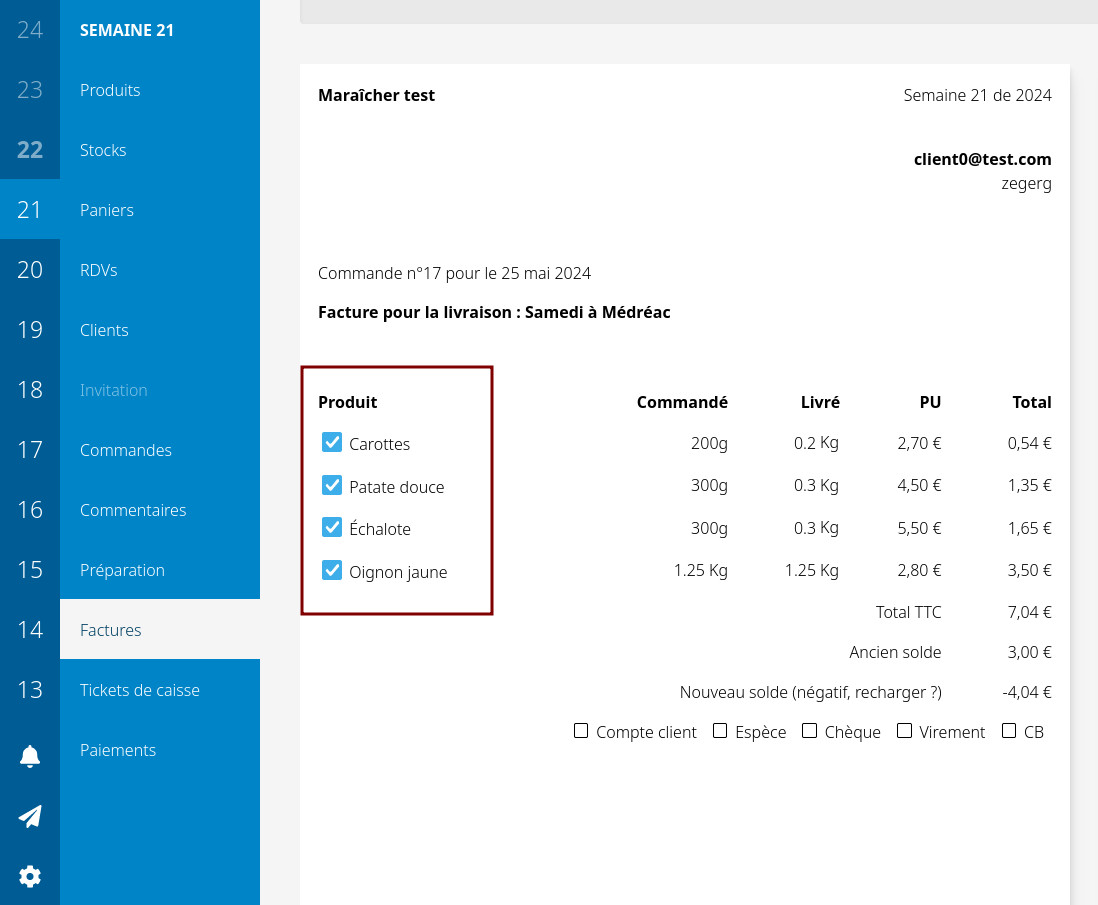Check the Chèque payment option
The image size is (1098, 905).
pos(810,731)
